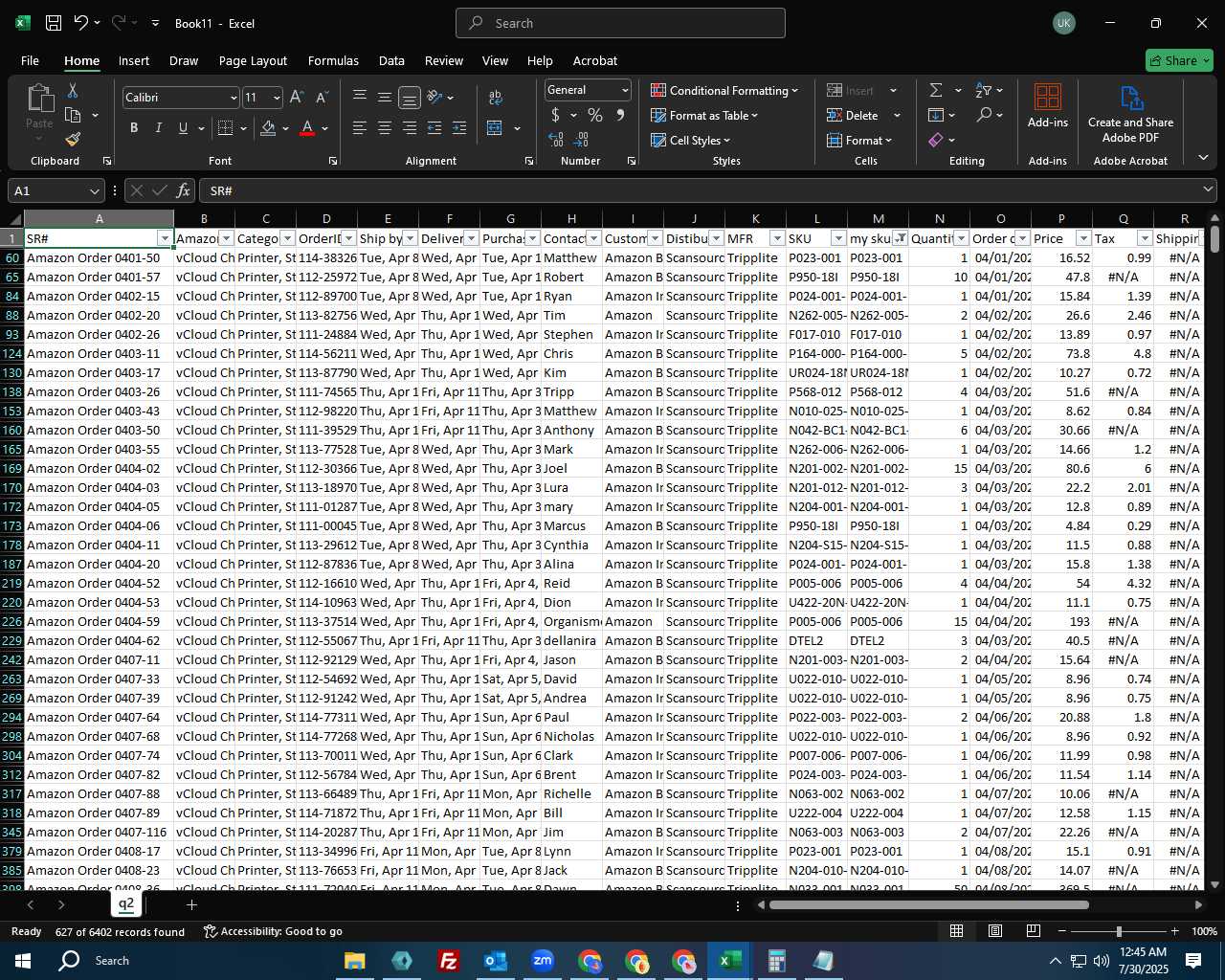The height and width of the screenshot is (980, 1225).
Task: Click Format as Table button
Action: tap(704, 115)
